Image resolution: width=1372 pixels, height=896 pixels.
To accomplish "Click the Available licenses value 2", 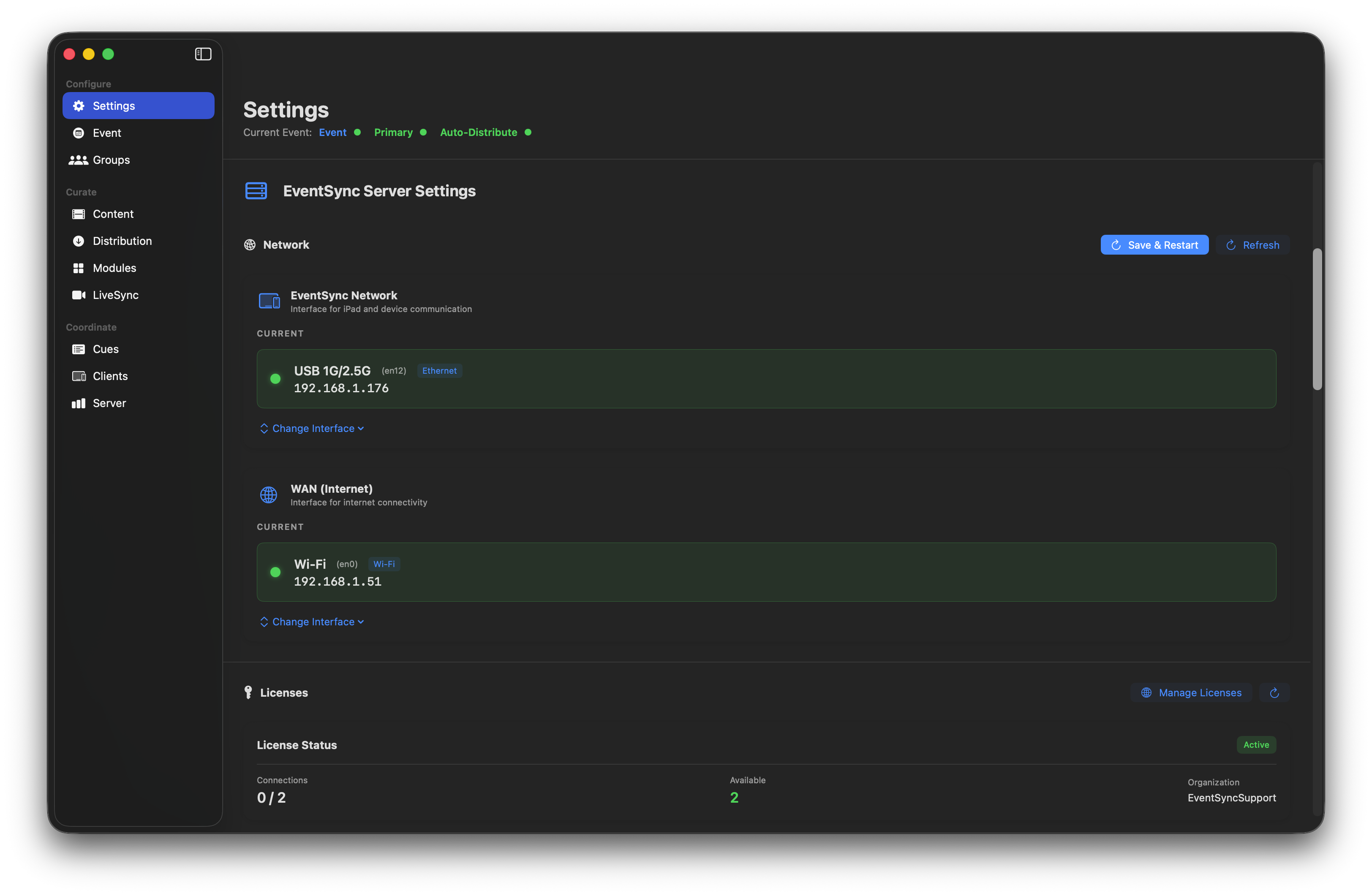I will (734, 798).
